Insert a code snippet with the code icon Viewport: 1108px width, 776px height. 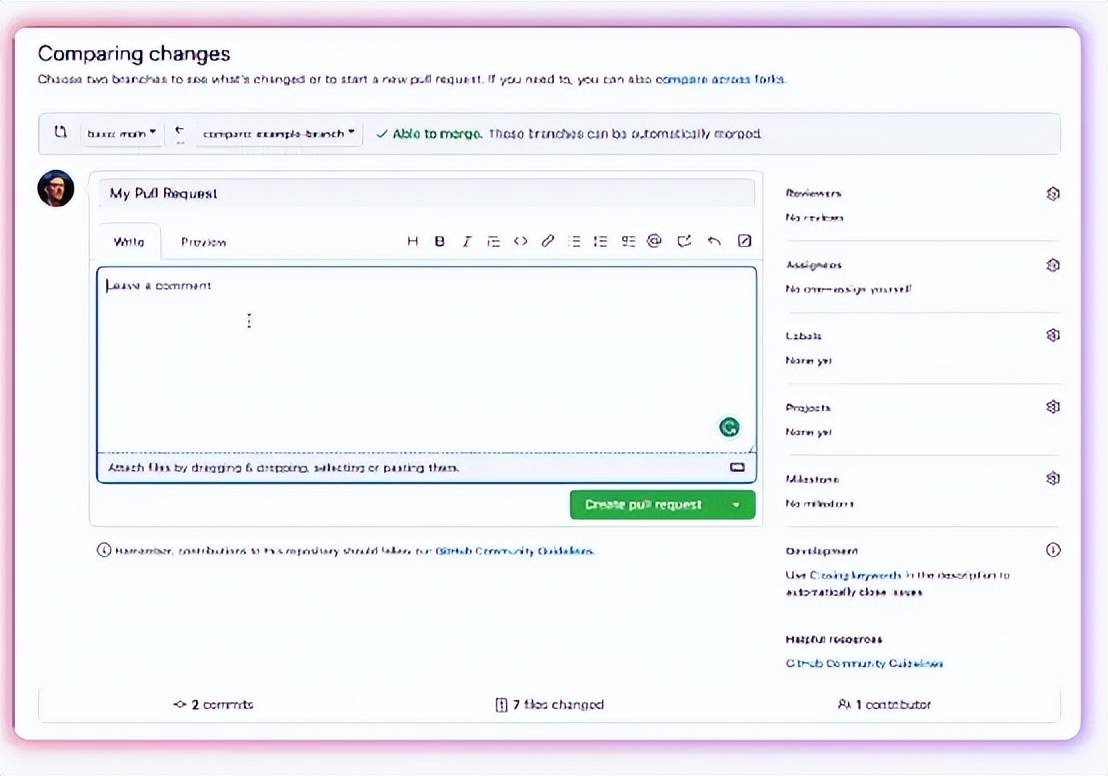[520, 241]
